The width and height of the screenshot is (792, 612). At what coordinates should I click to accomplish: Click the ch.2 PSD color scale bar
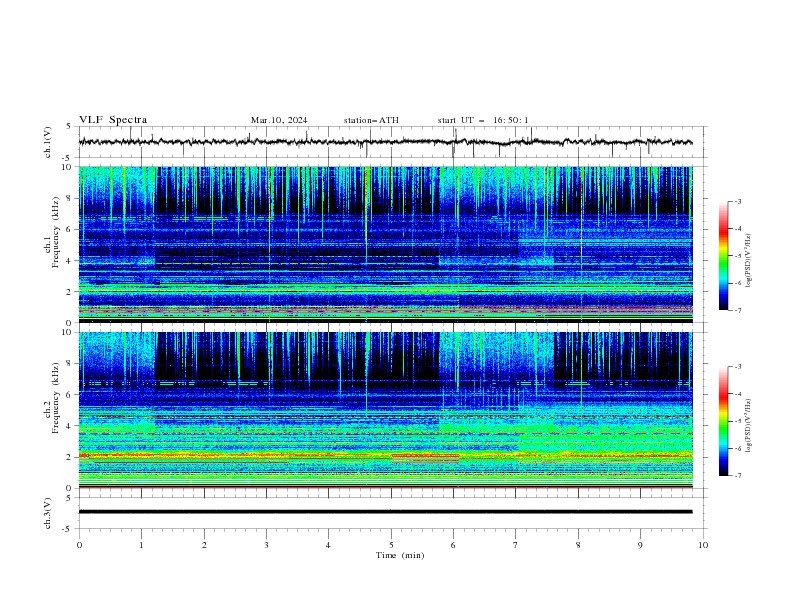723,421
